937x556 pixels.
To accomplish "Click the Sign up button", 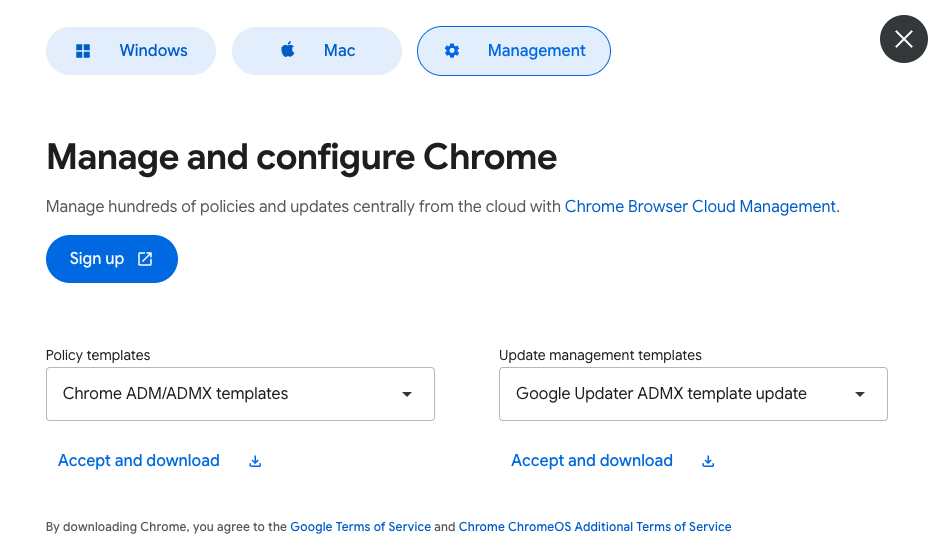I will [112, 259].
